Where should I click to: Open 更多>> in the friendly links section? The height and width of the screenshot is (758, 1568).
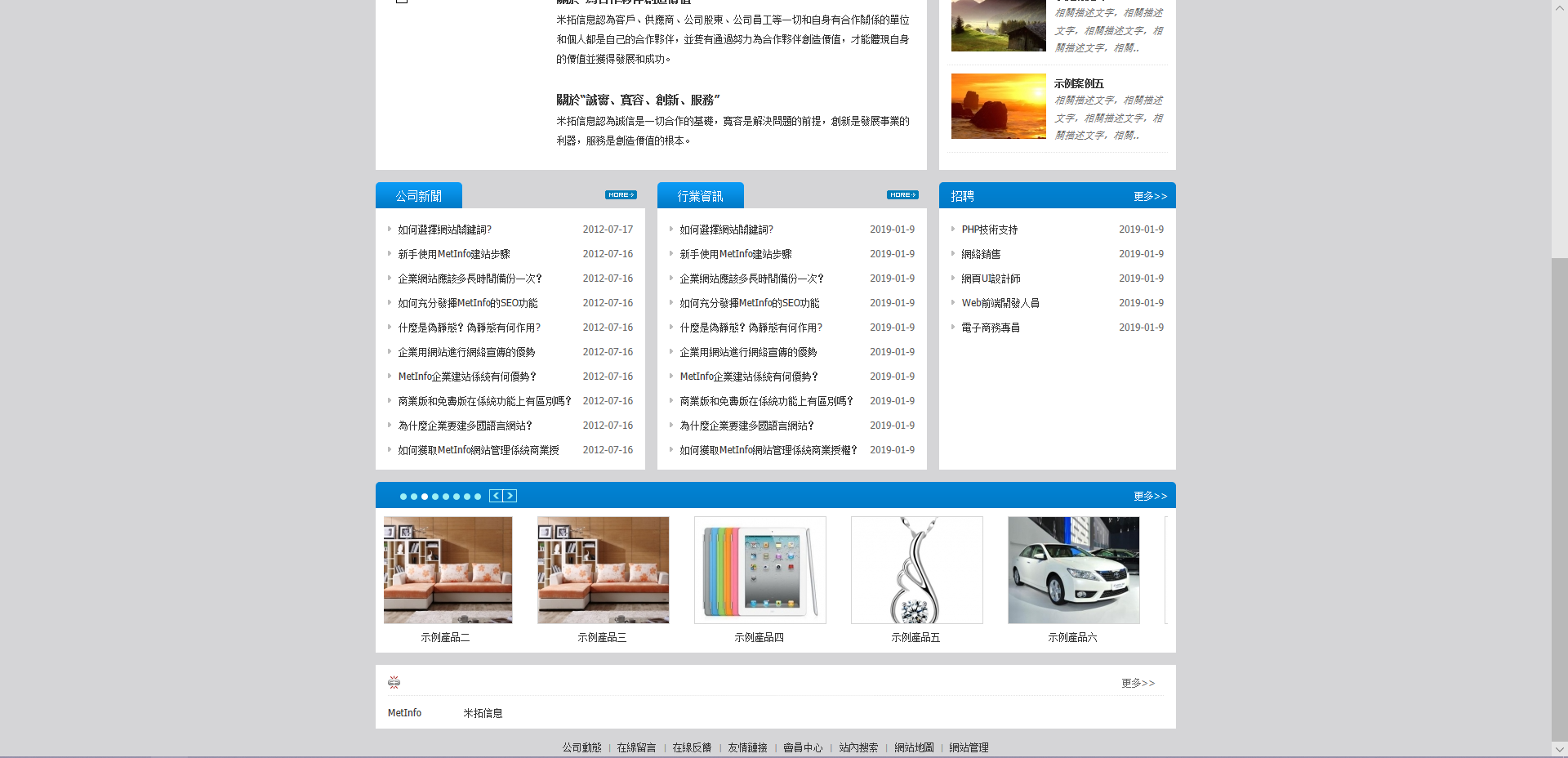tap(1138, 683)
